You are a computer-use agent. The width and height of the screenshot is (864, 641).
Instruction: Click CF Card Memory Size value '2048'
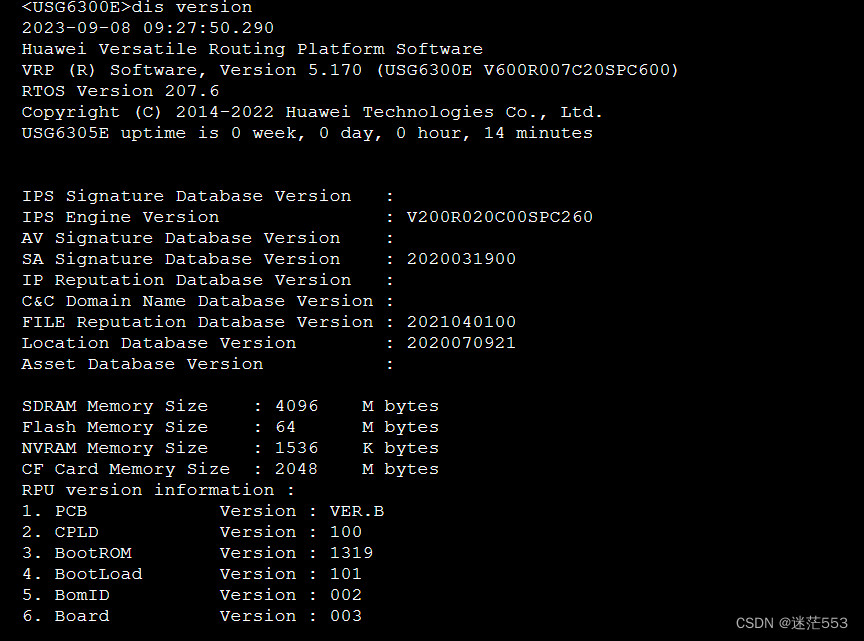pyautogui.click(x=296, y=469)
